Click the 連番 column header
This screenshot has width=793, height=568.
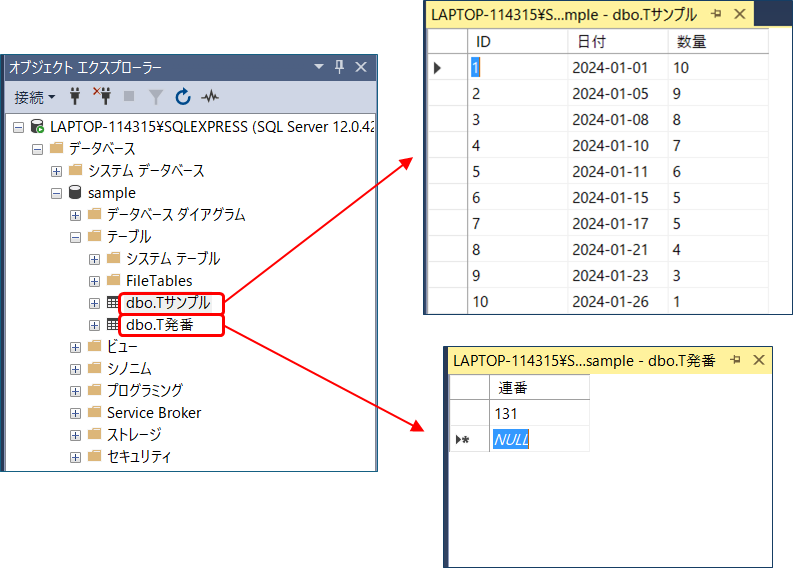click(x=540, y=387)
